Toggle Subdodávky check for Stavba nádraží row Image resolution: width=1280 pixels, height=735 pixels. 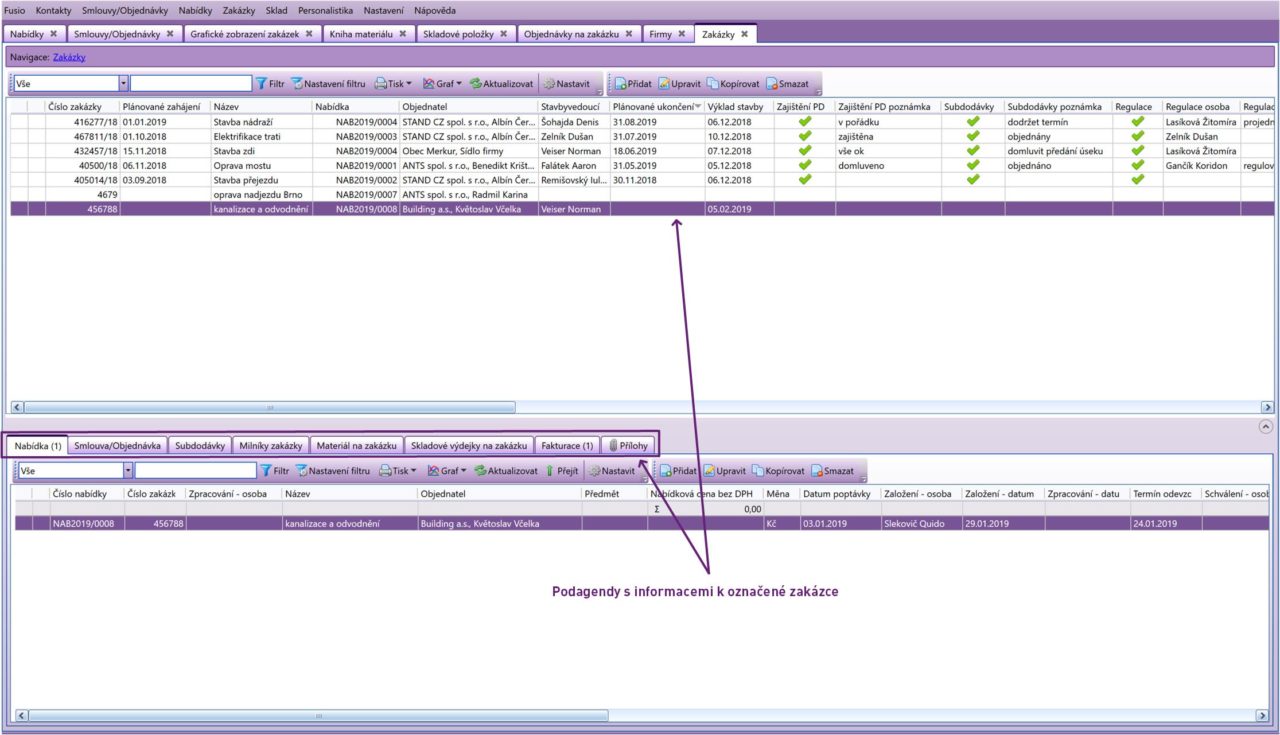(x=973, y=122)
